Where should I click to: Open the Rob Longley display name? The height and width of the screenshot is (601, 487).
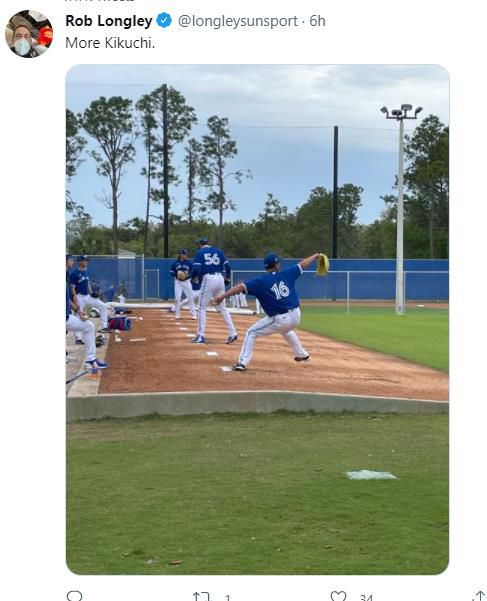(x=109, y=21)
